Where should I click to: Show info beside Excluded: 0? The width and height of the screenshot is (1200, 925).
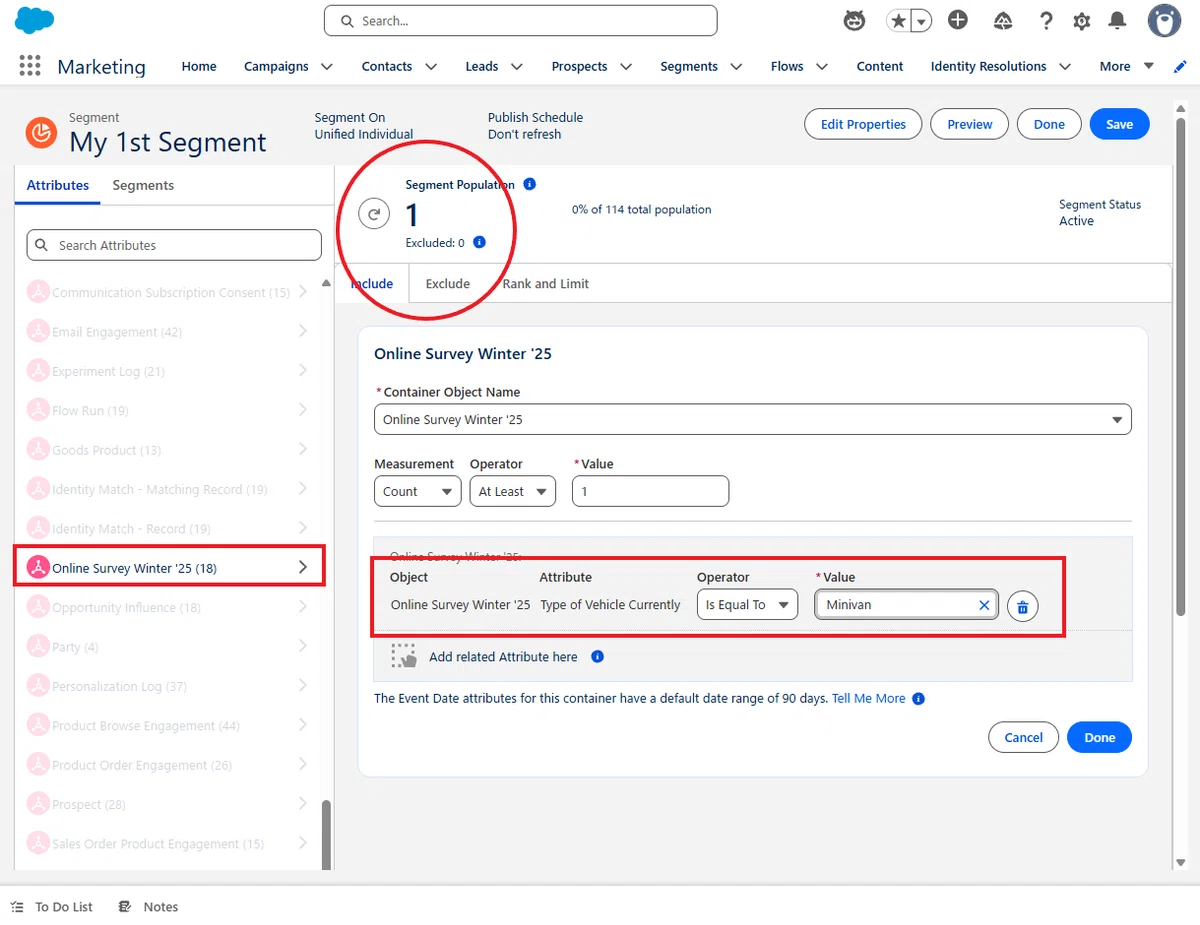[479, 242]
